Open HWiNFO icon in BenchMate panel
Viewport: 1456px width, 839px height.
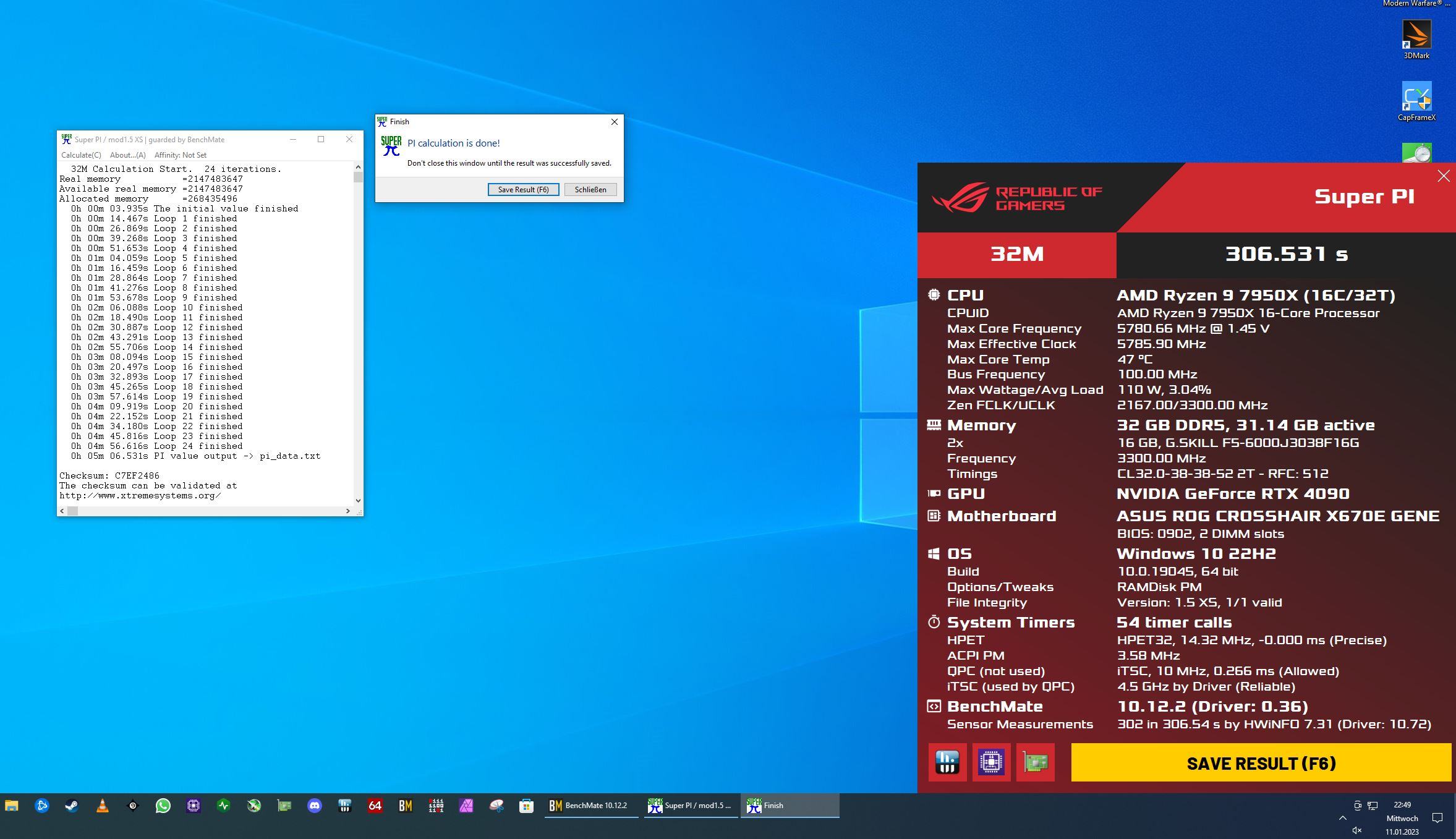[x=947, y=762]
